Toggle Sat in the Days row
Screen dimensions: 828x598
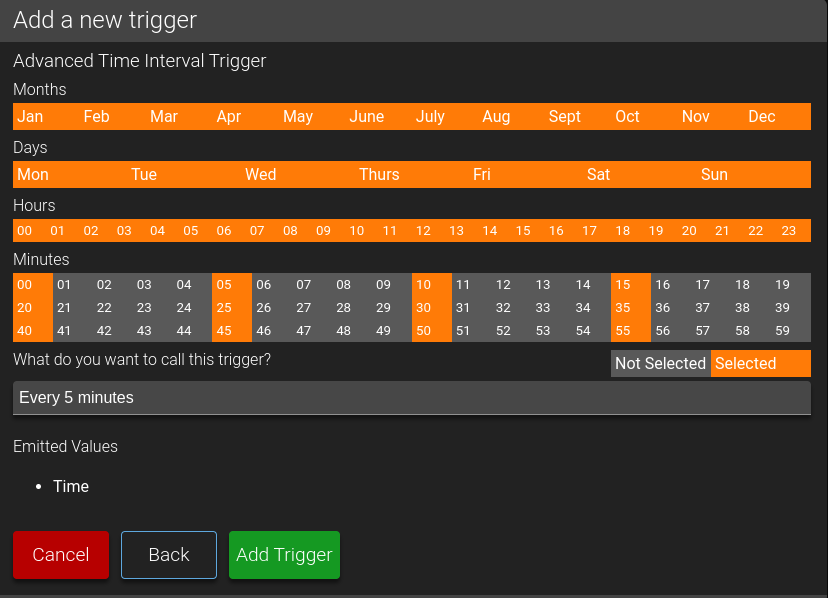point(598,175)
